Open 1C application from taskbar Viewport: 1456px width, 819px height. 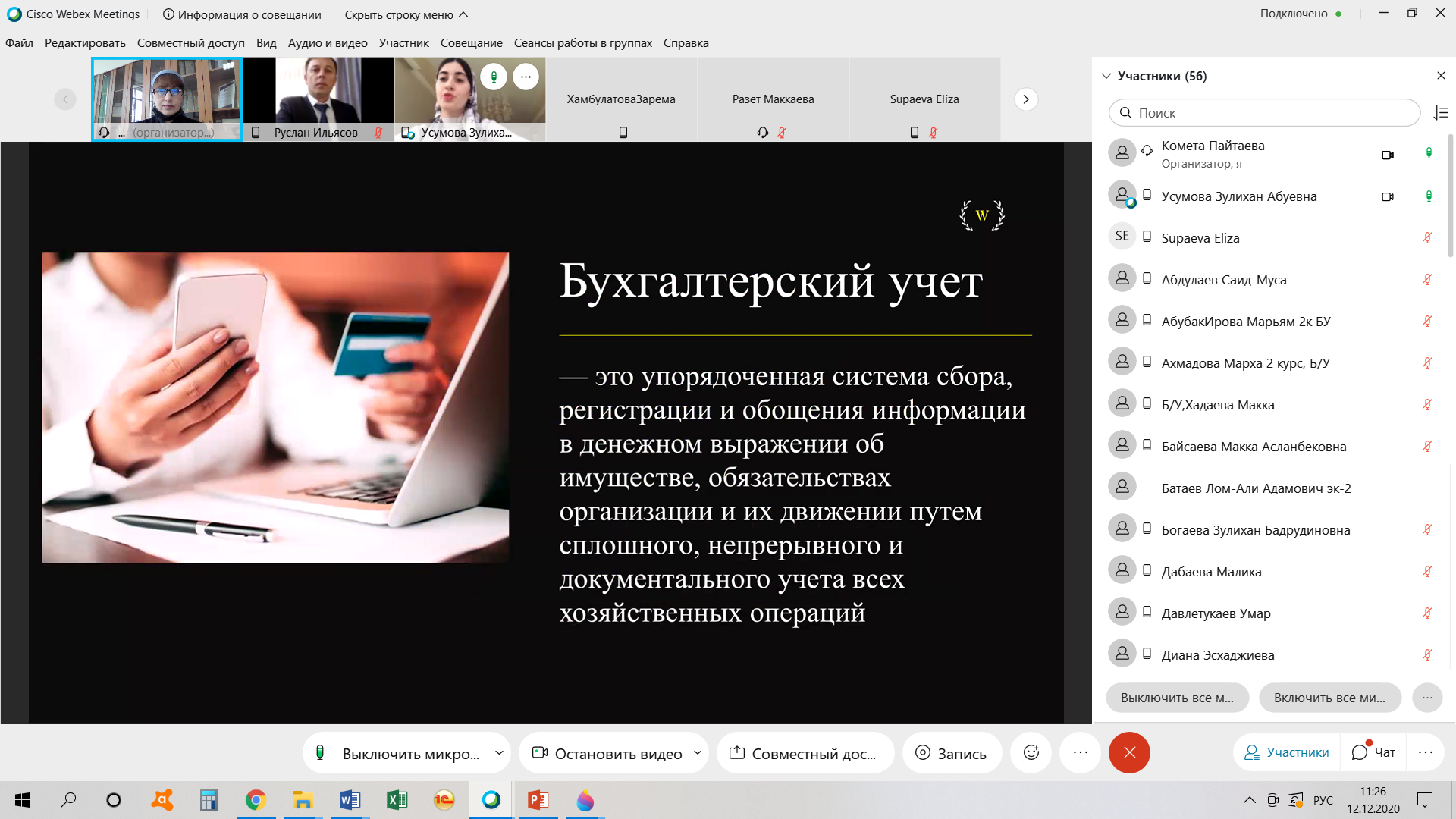[444, 800]
